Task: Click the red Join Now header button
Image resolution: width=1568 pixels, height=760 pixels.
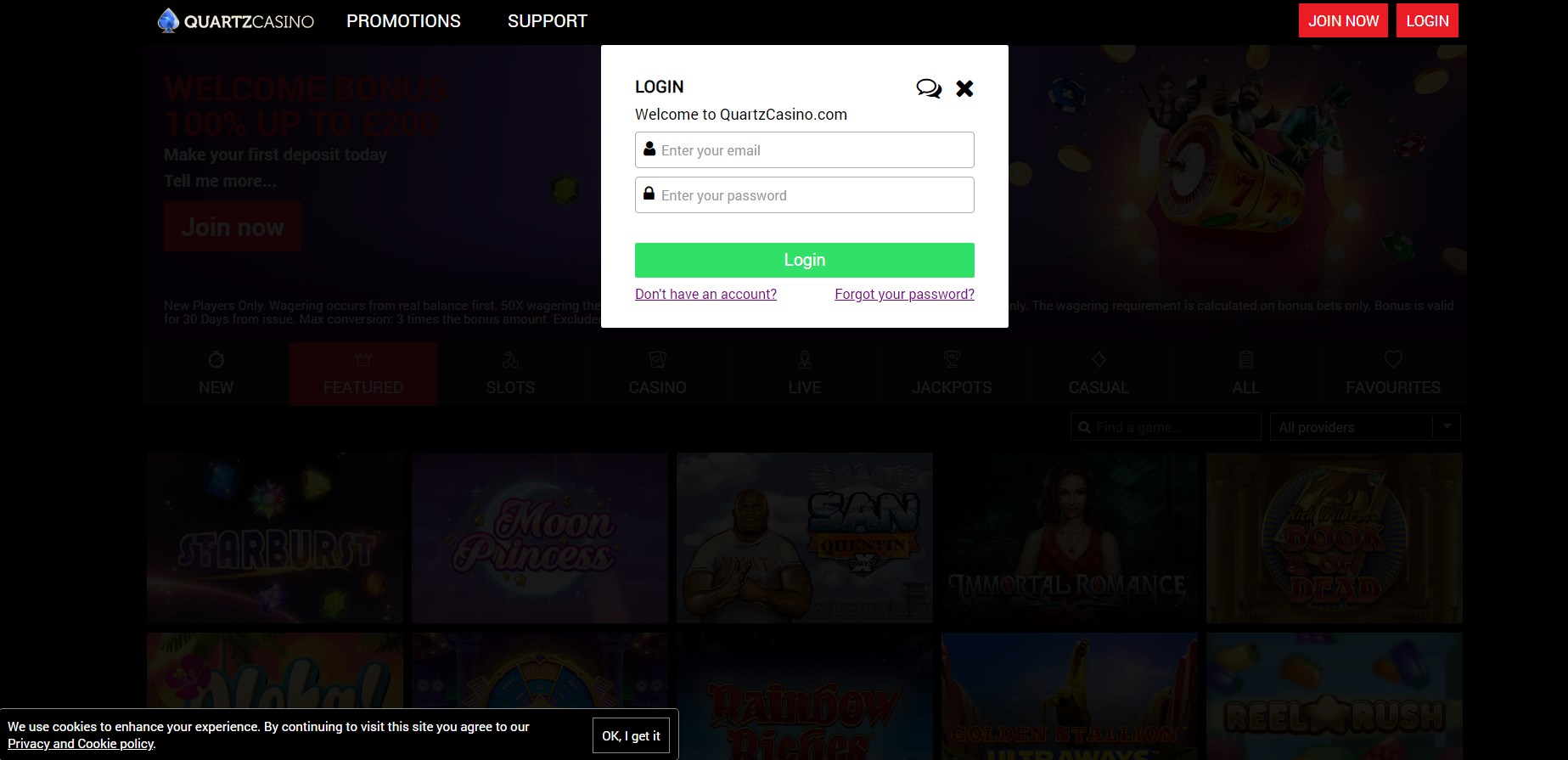Action: point(1343,21)
